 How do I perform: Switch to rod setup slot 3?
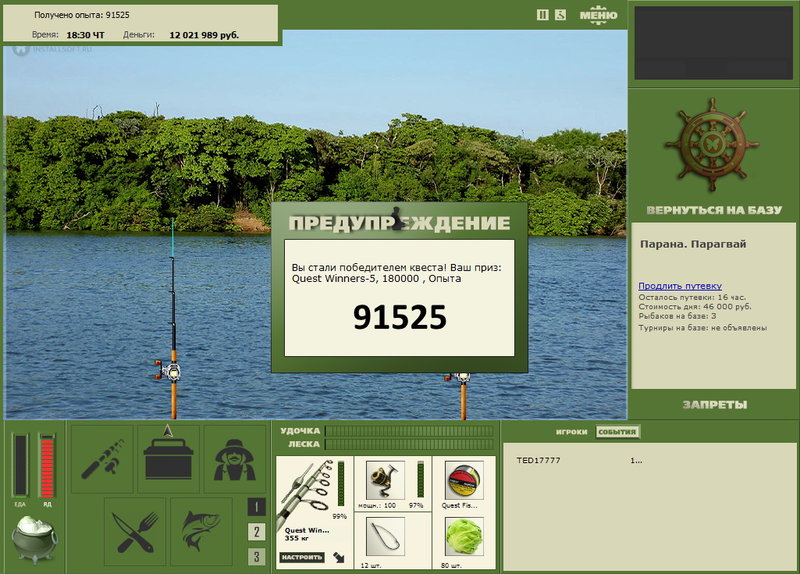(x=257, y=556)
